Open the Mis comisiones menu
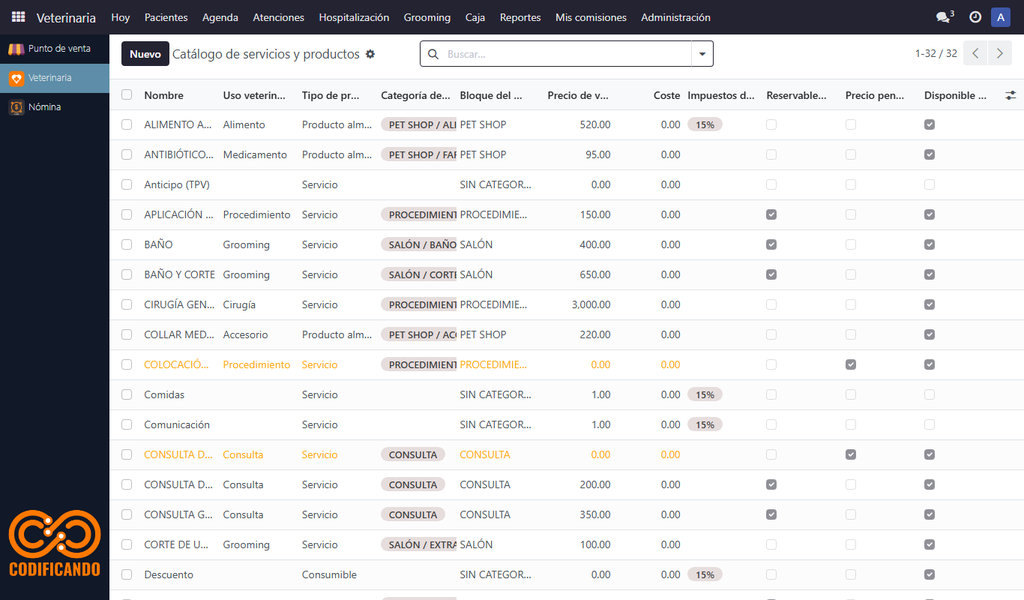Viewport: 1024px width, 600px height. [591, 17]
